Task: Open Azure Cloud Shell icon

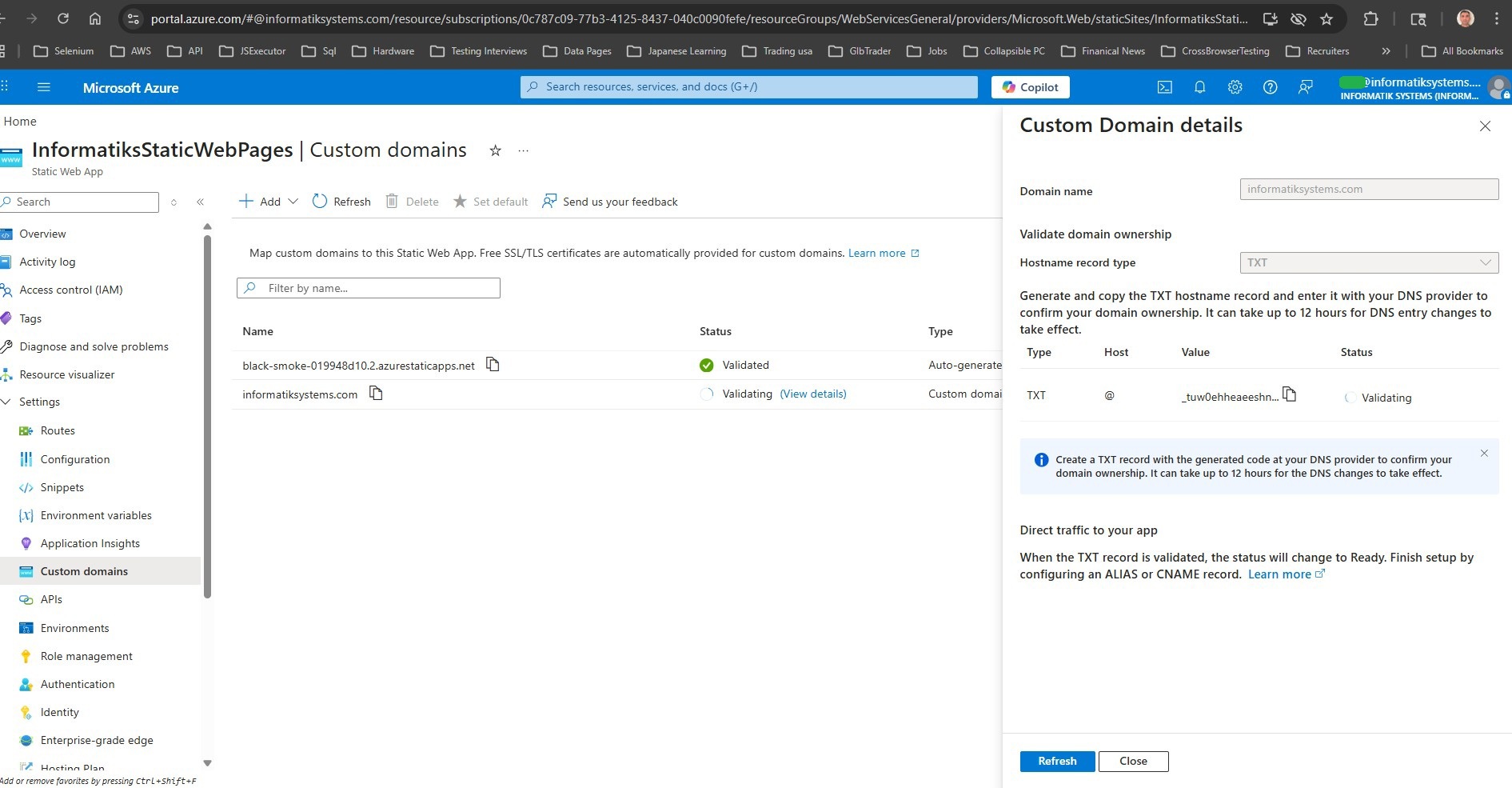Action: [x=1165, y=87]
